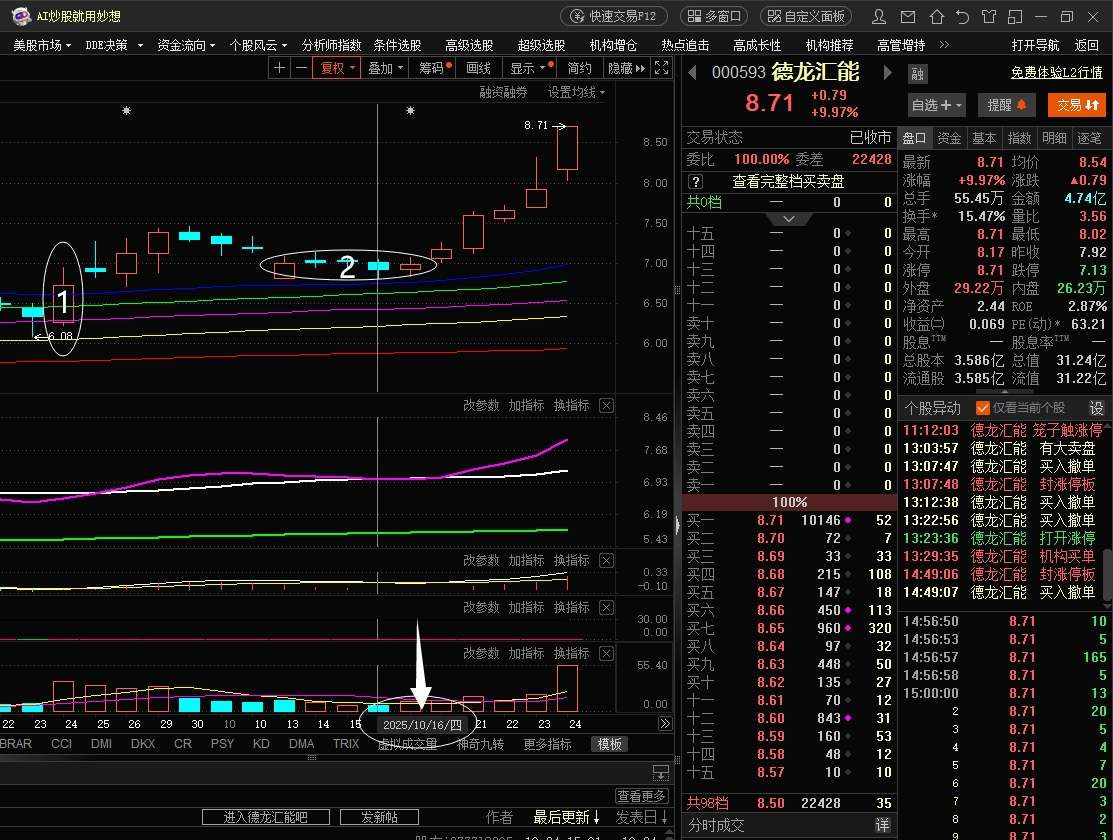Open the mail messages icon
The width and height of the screenshot is (1113, 840).
(908, 16)
